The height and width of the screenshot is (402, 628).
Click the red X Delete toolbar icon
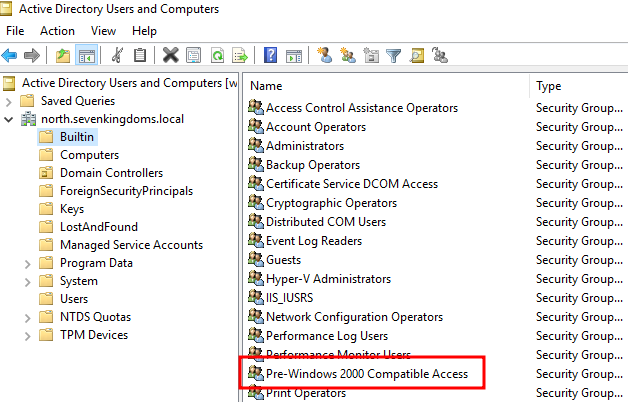coord(170,56)
